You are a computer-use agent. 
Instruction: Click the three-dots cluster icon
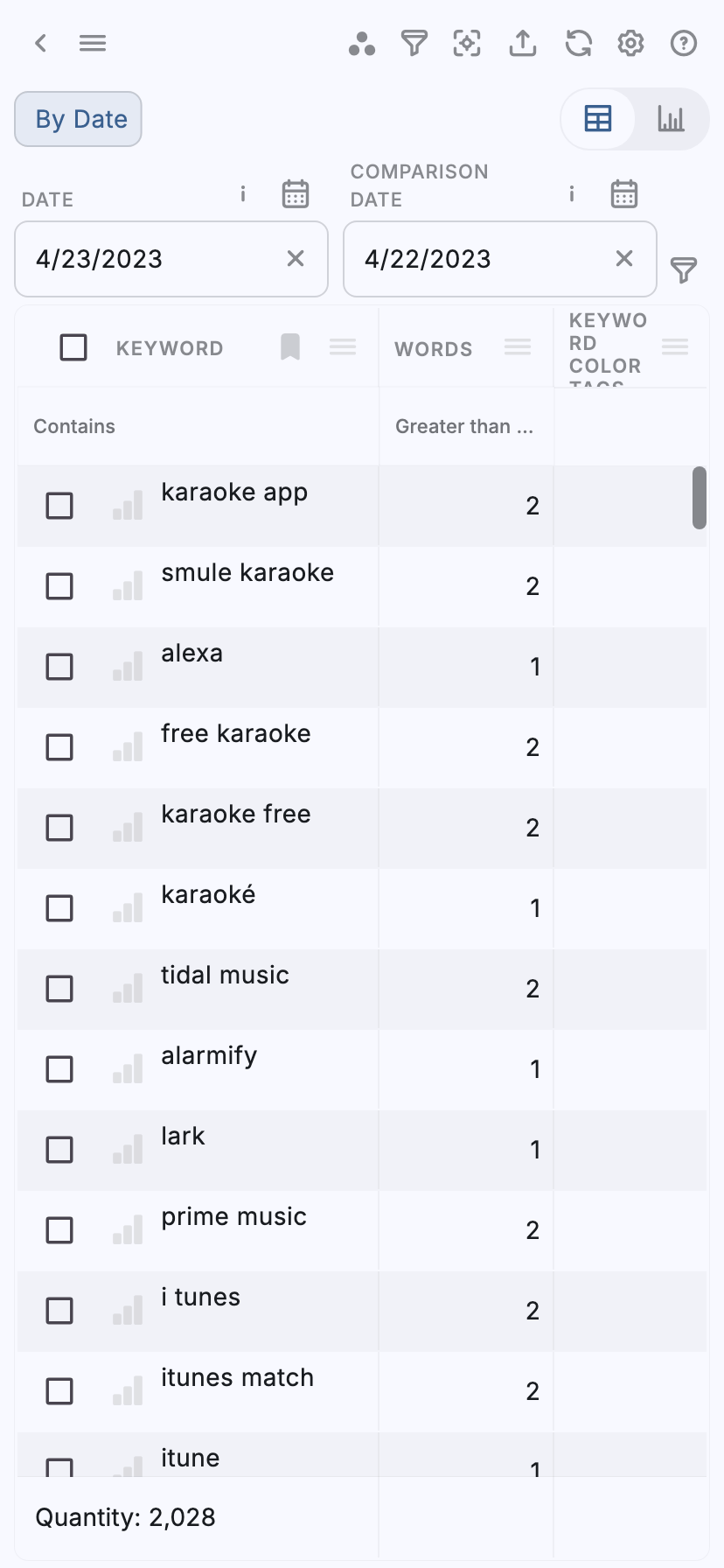[x=361, y=44]
